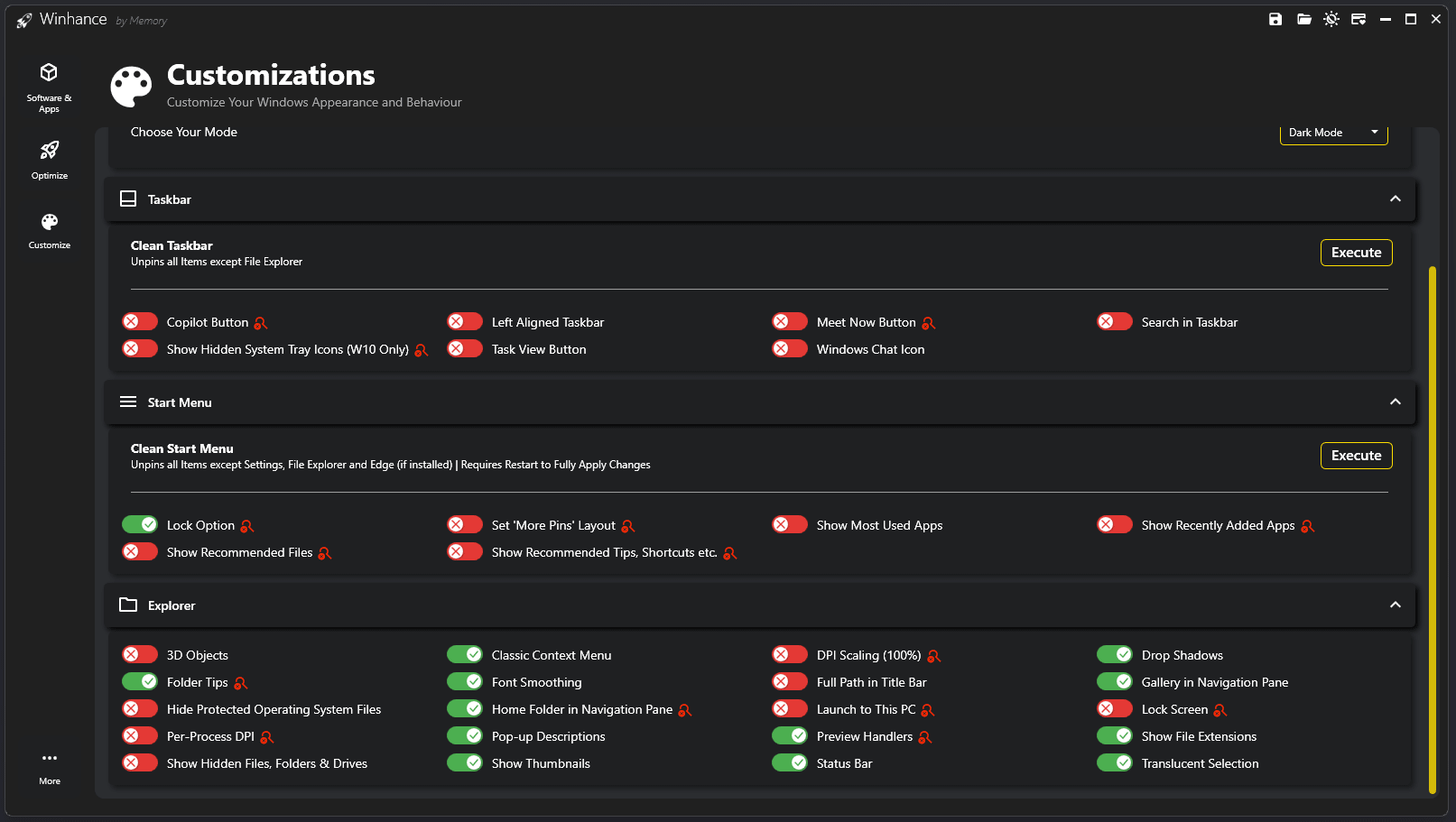Click the open folder icon in title bar
The image size is (1456, 822).
[1303, 19]
